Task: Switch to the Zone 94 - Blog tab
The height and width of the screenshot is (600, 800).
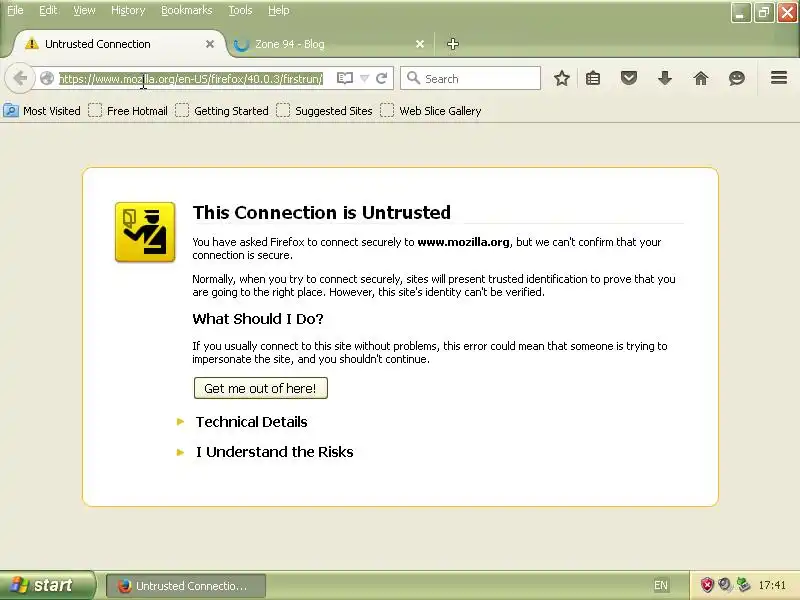Action: [329, 44]
